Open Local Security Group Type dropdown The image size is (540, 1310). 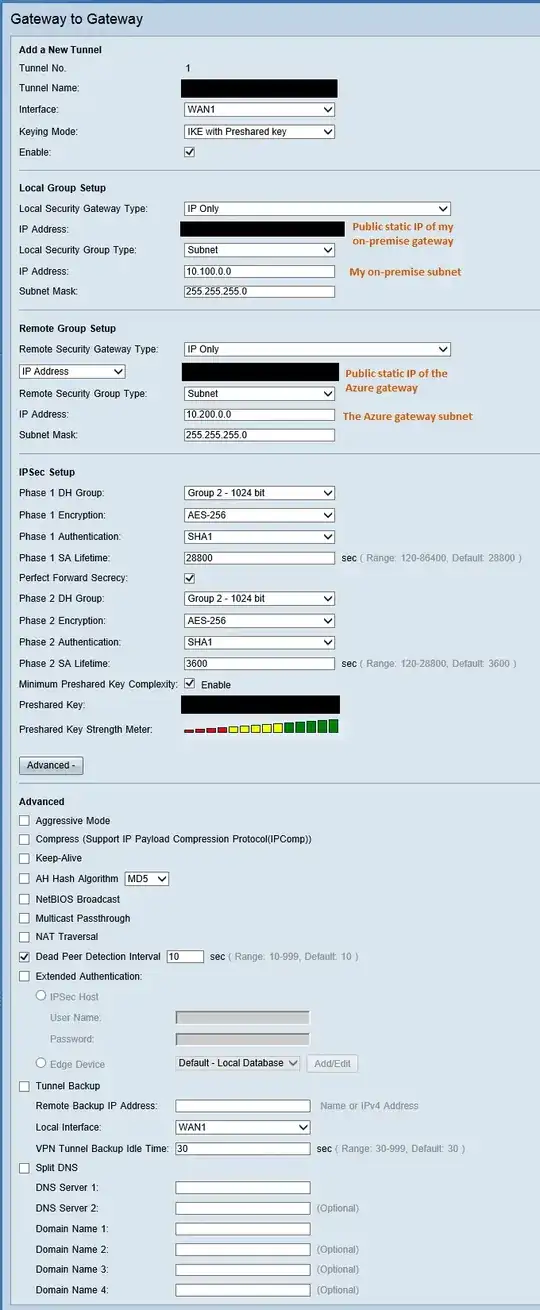coord(259,250)
